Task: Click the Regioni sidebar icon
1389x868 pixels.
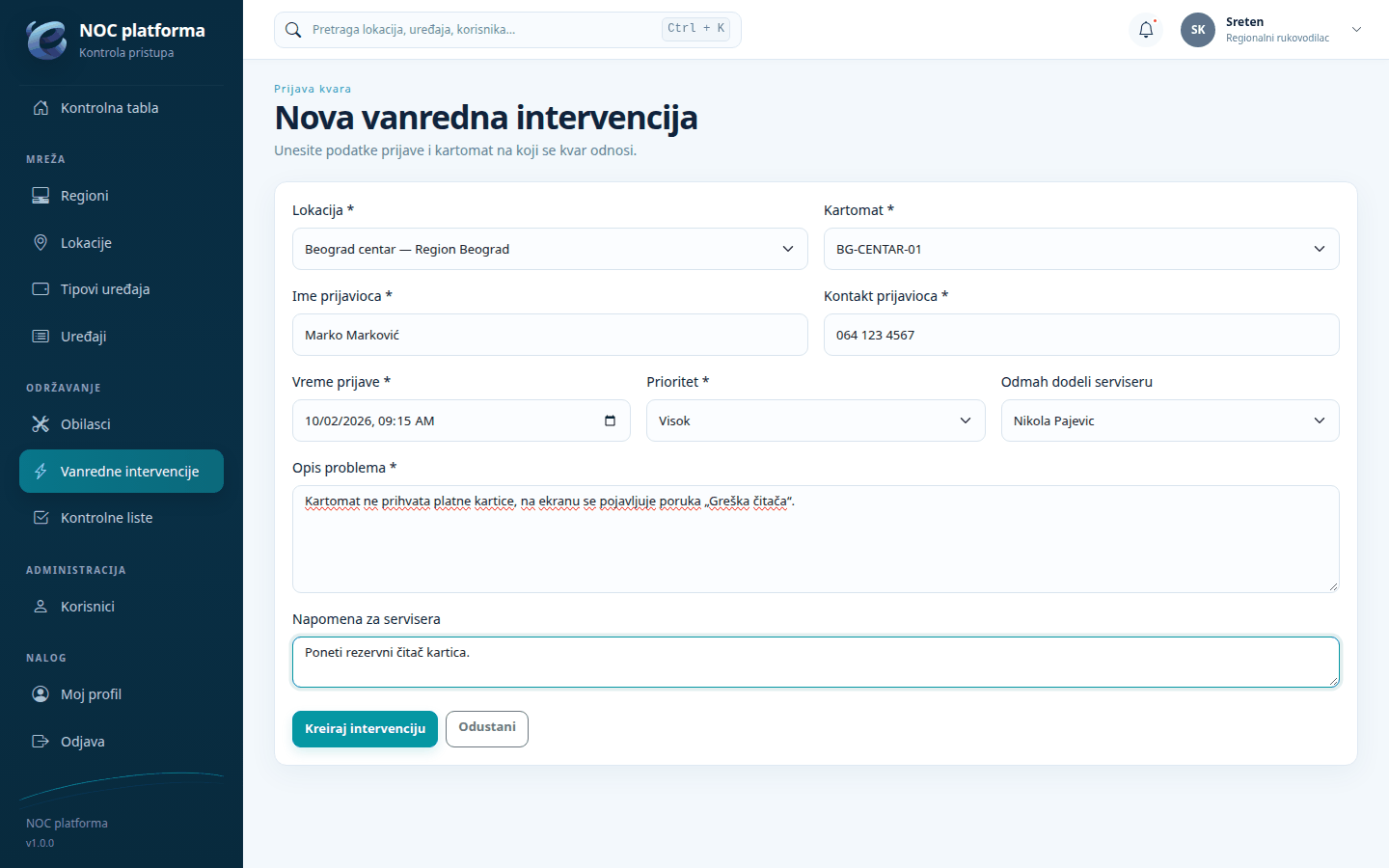Action: [x=41, y=196]
